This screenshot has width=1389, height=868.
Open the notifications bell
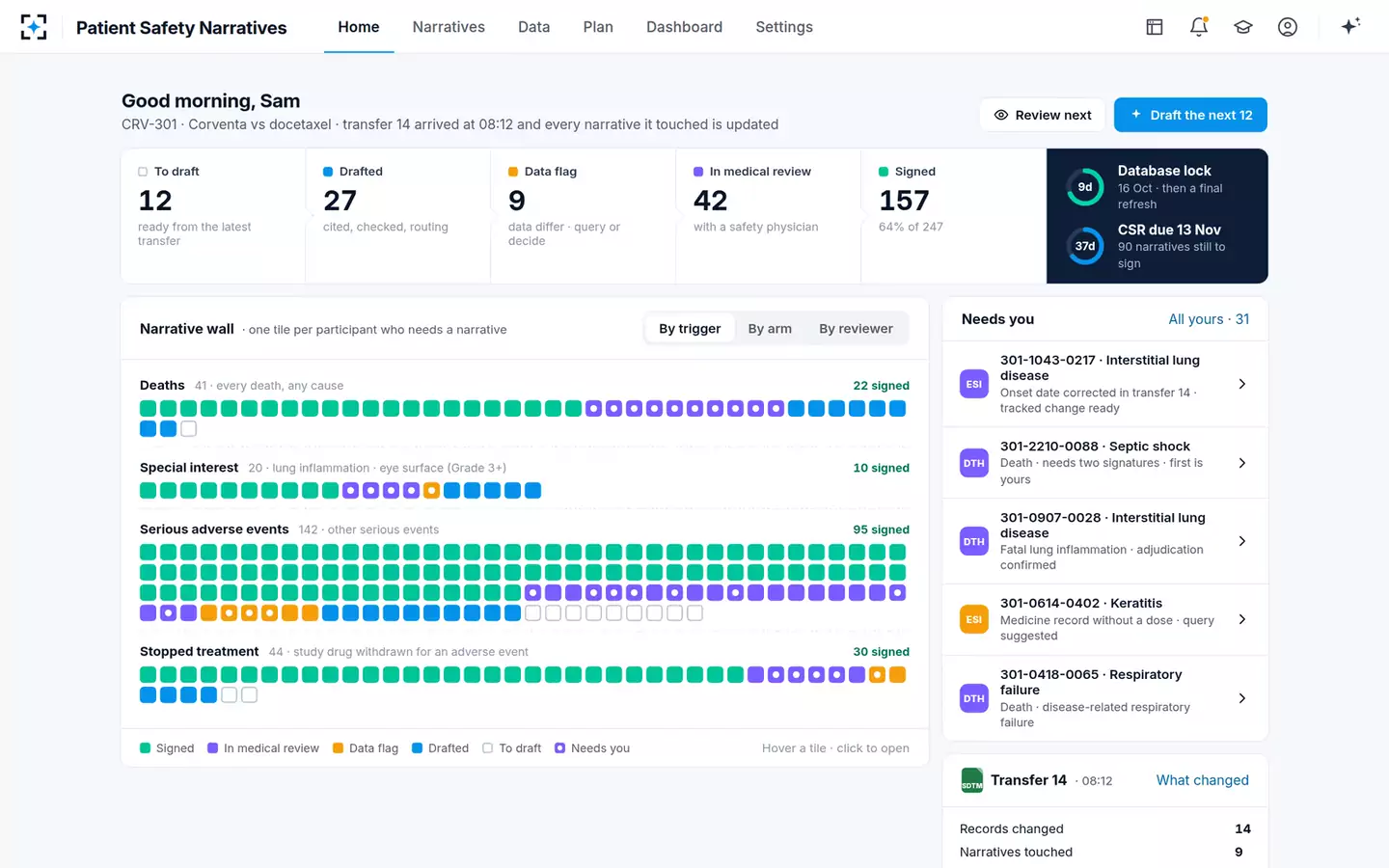1199,27
